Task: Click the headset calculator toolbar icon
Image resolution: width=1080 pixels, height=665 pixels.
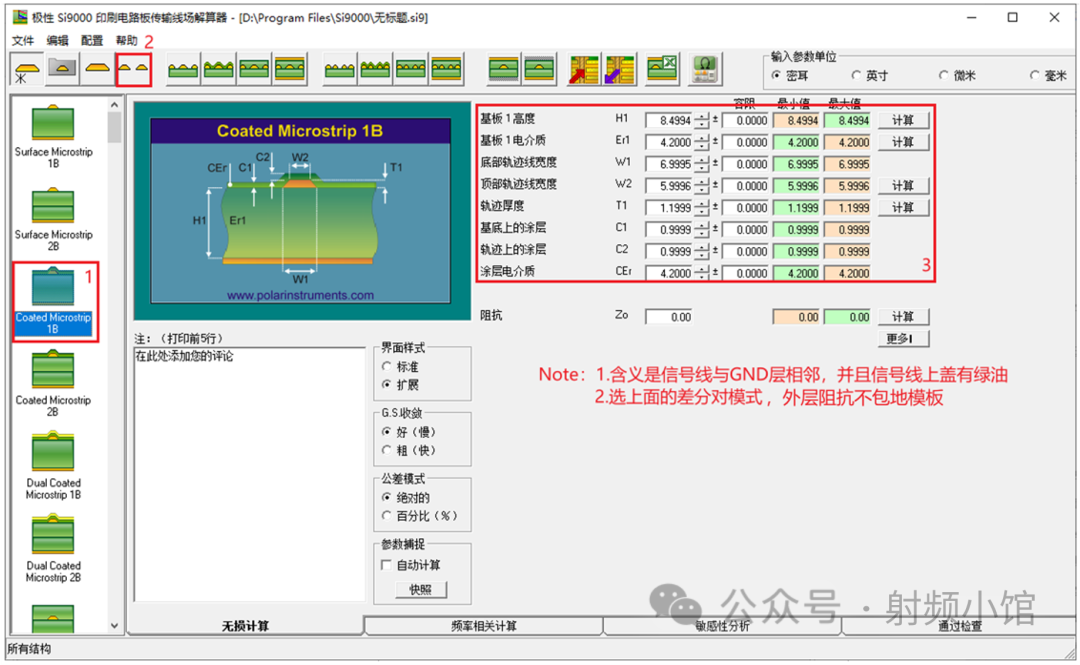Action: click(706, 69)
